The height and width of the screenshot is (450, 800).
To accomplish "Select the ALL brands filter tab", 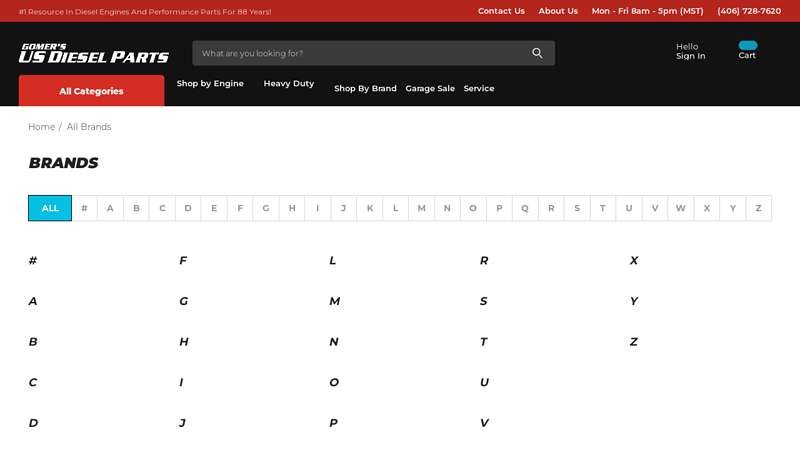I will click(x=50, y=208).
